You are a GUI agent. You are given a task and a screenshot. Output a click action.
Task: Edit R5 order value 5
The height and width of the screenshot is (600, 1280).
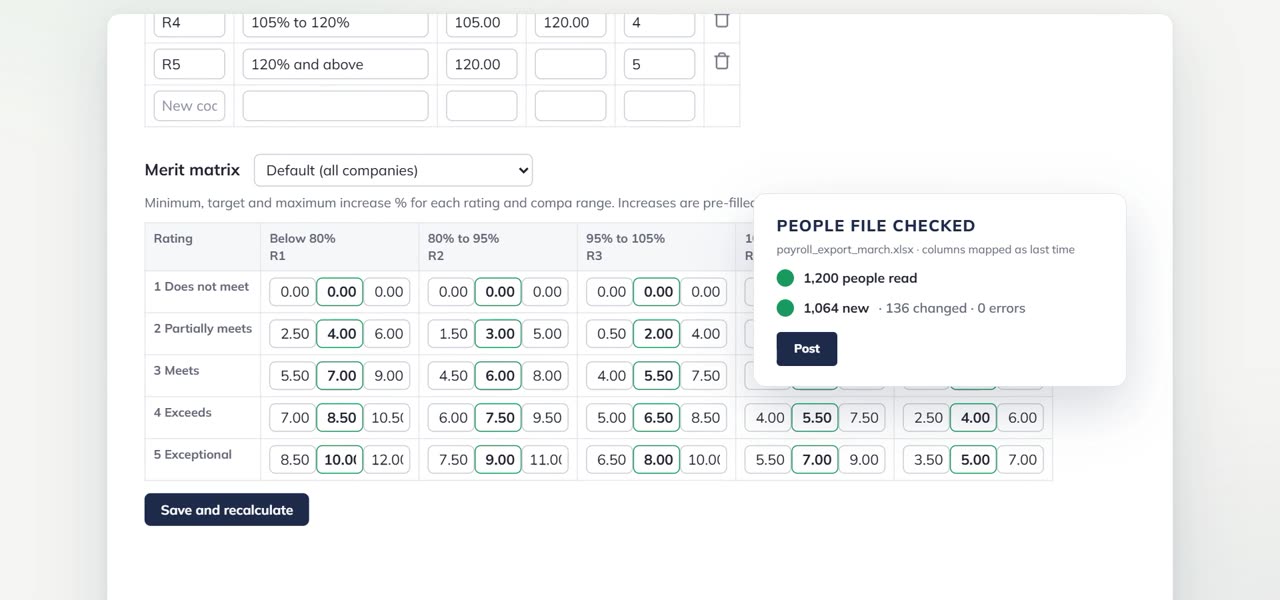(659, 64)
